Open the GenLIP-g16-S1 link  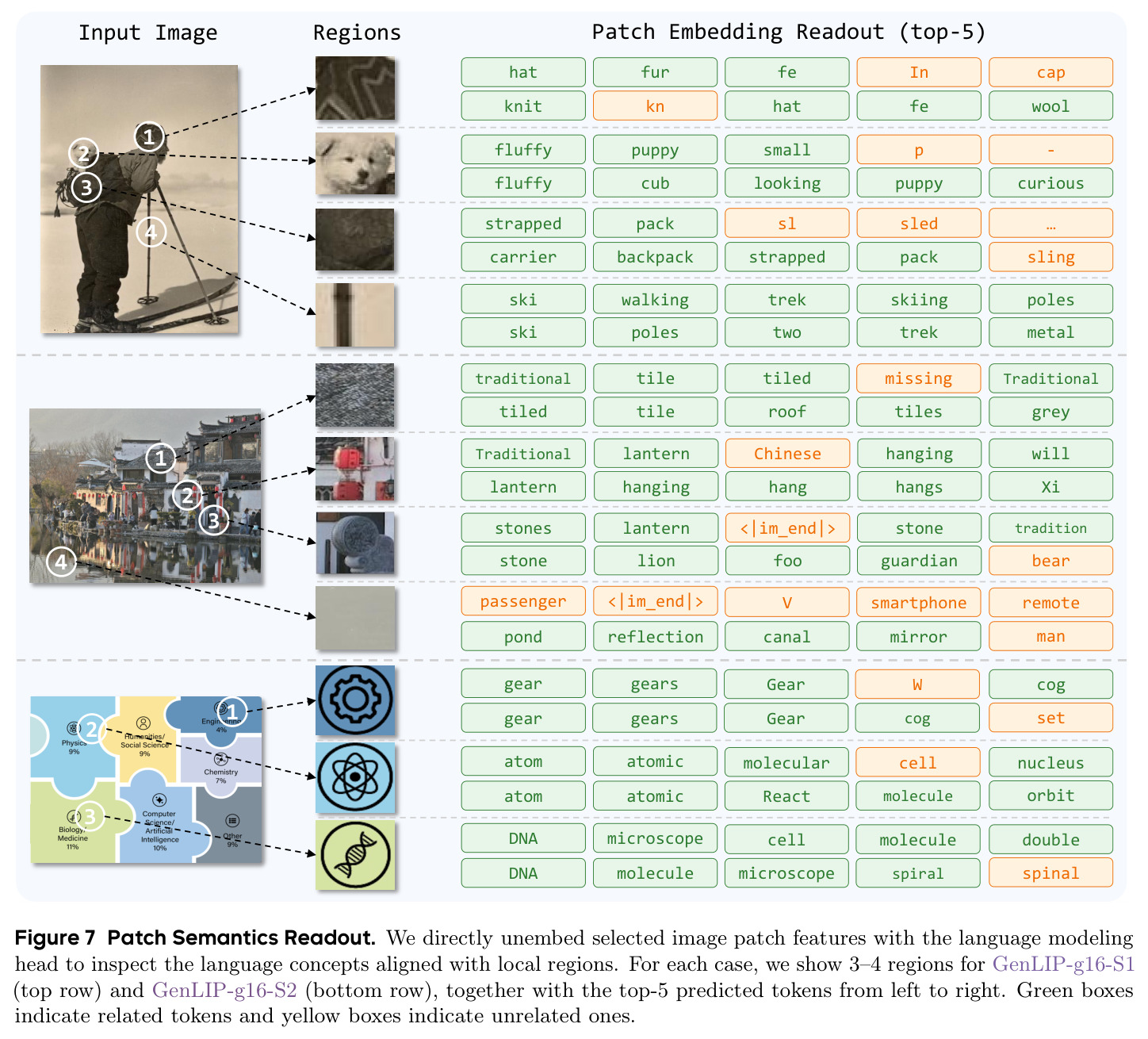(1063, 964)
